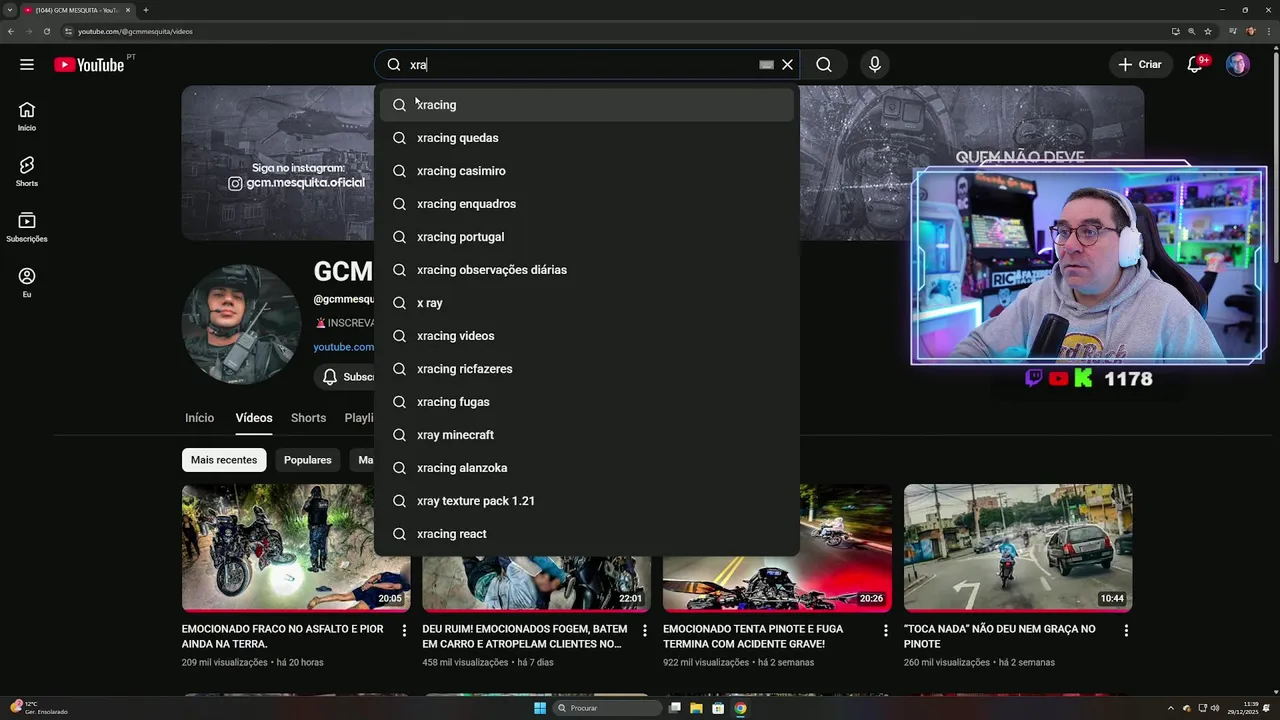Open title EMOCIONADO TENTA PINOTE E FUGA
The image size is (1280, 720).
(x=753, y=636)
